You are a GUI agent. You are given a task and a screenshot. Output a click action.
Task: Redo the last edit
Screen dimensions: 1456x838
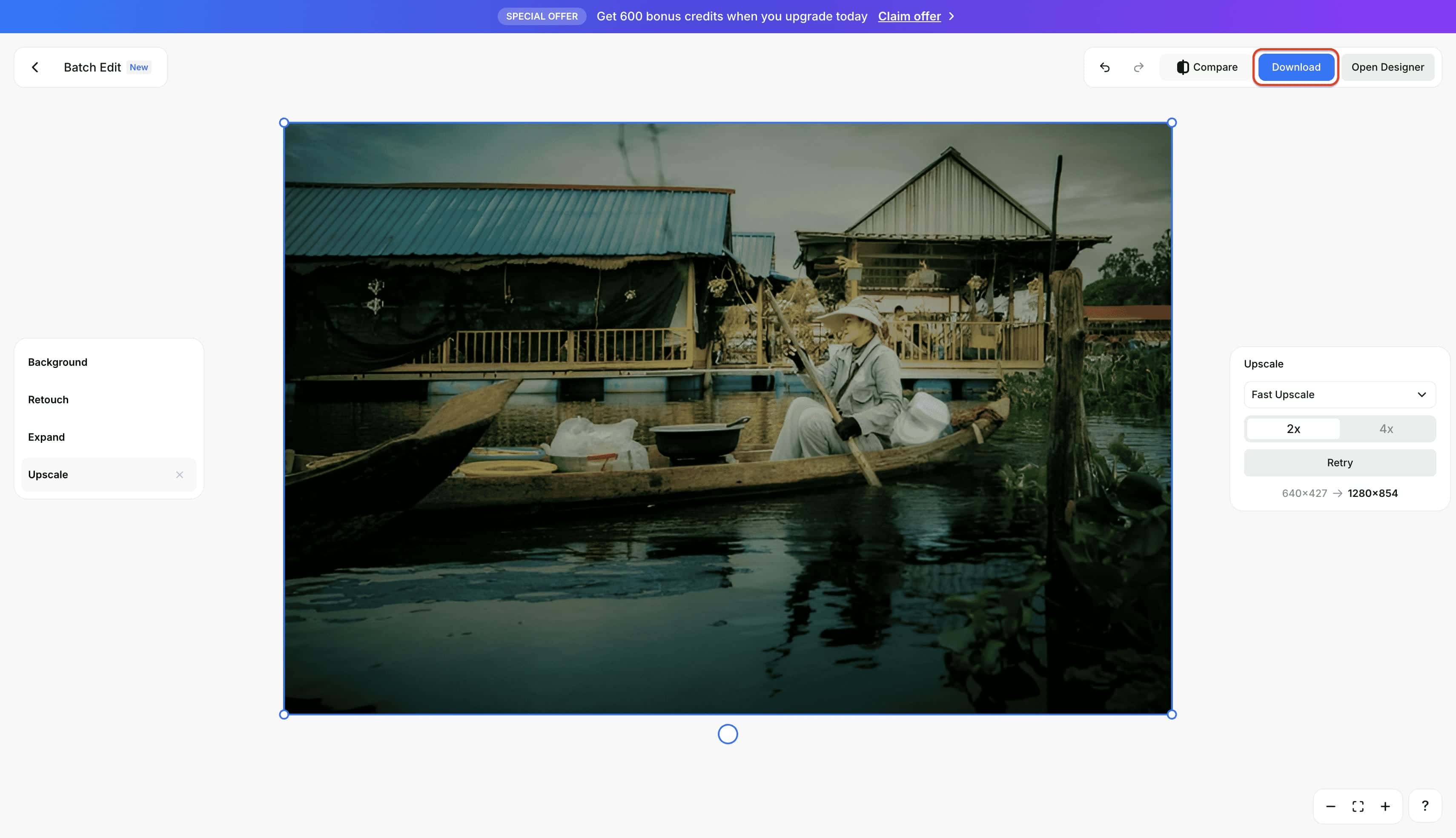(x=1138, y=67)
